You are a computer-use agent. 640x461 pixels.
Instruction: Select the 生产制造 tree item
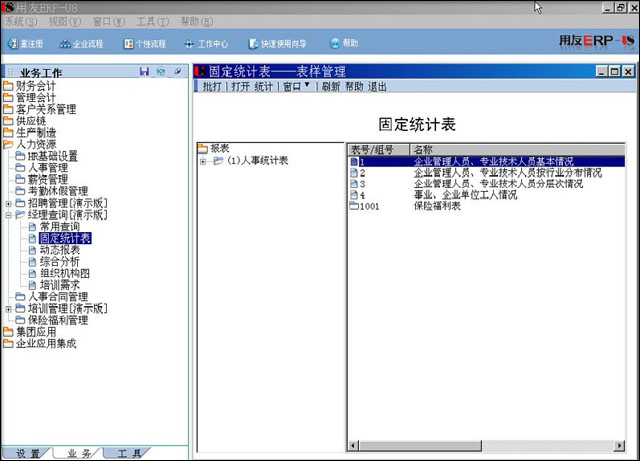pyautogui.click(x=36, y=132)
